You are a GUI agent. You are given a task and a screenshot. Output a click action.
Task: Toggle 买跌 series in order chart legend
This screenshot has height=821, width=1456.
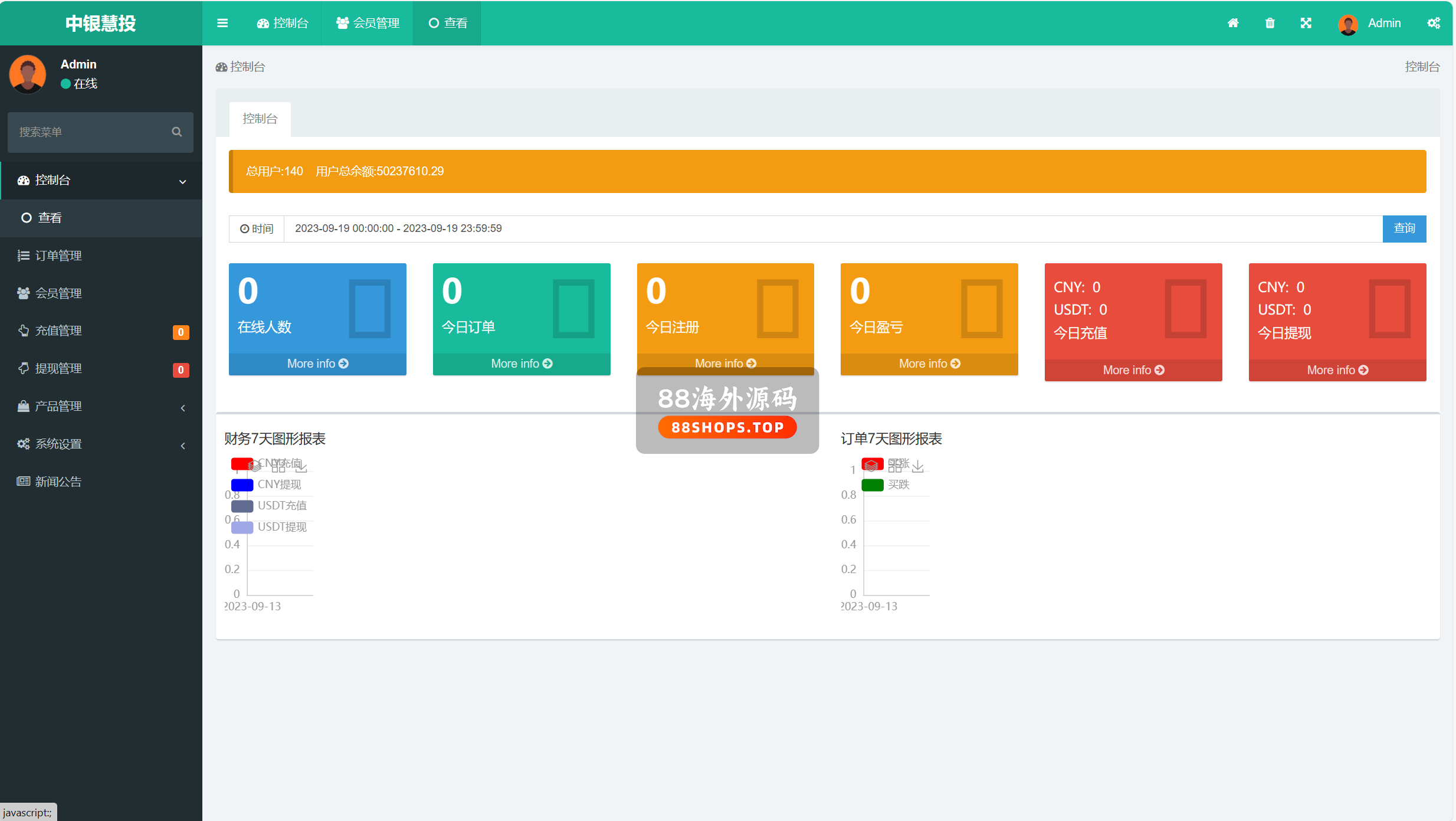pyautogui.click(x=873, y=485)
